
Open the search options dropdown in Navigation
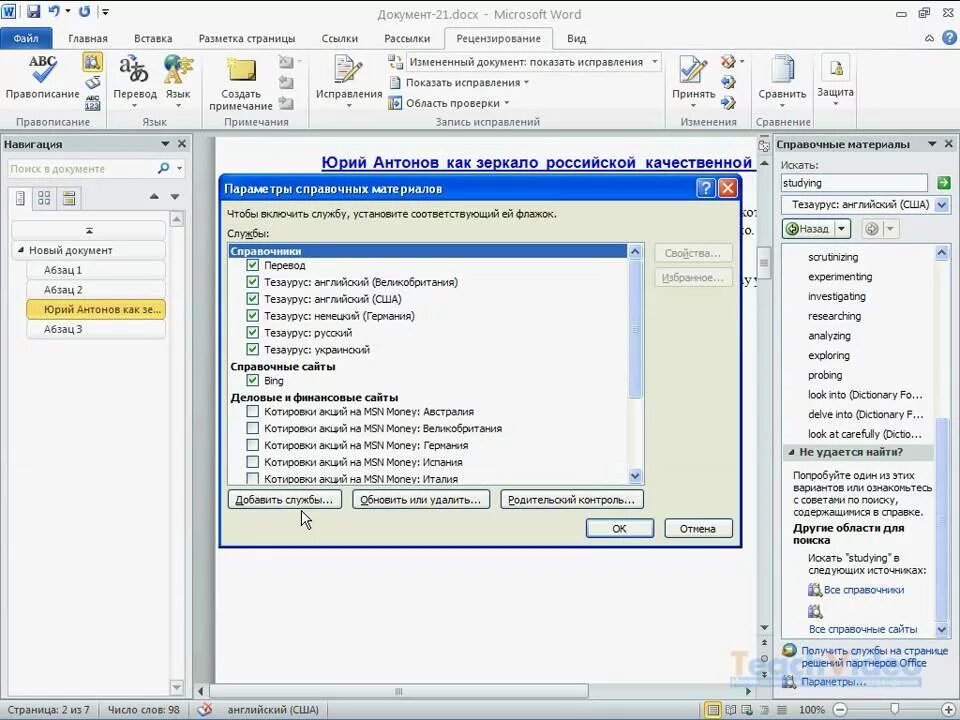tap(179, 168)
